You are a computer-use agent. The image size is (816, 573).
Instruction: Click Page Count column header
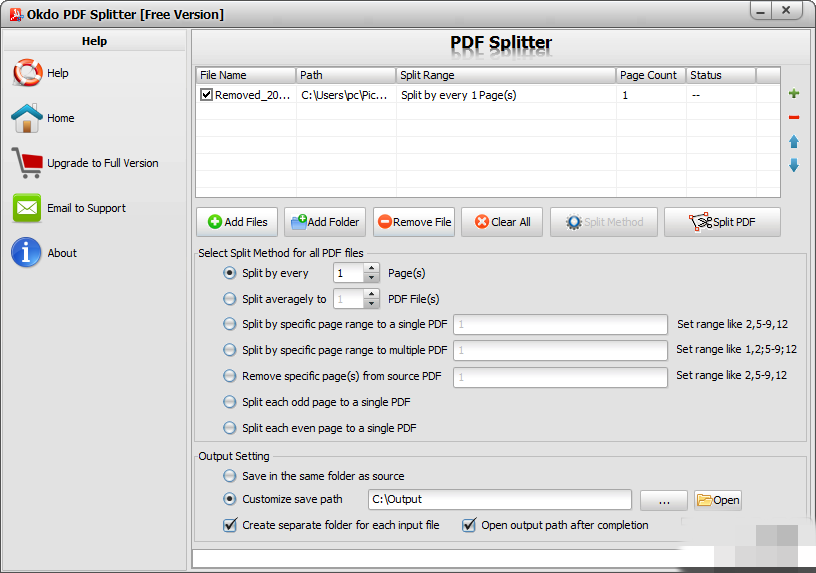click(x=651, y=75)
